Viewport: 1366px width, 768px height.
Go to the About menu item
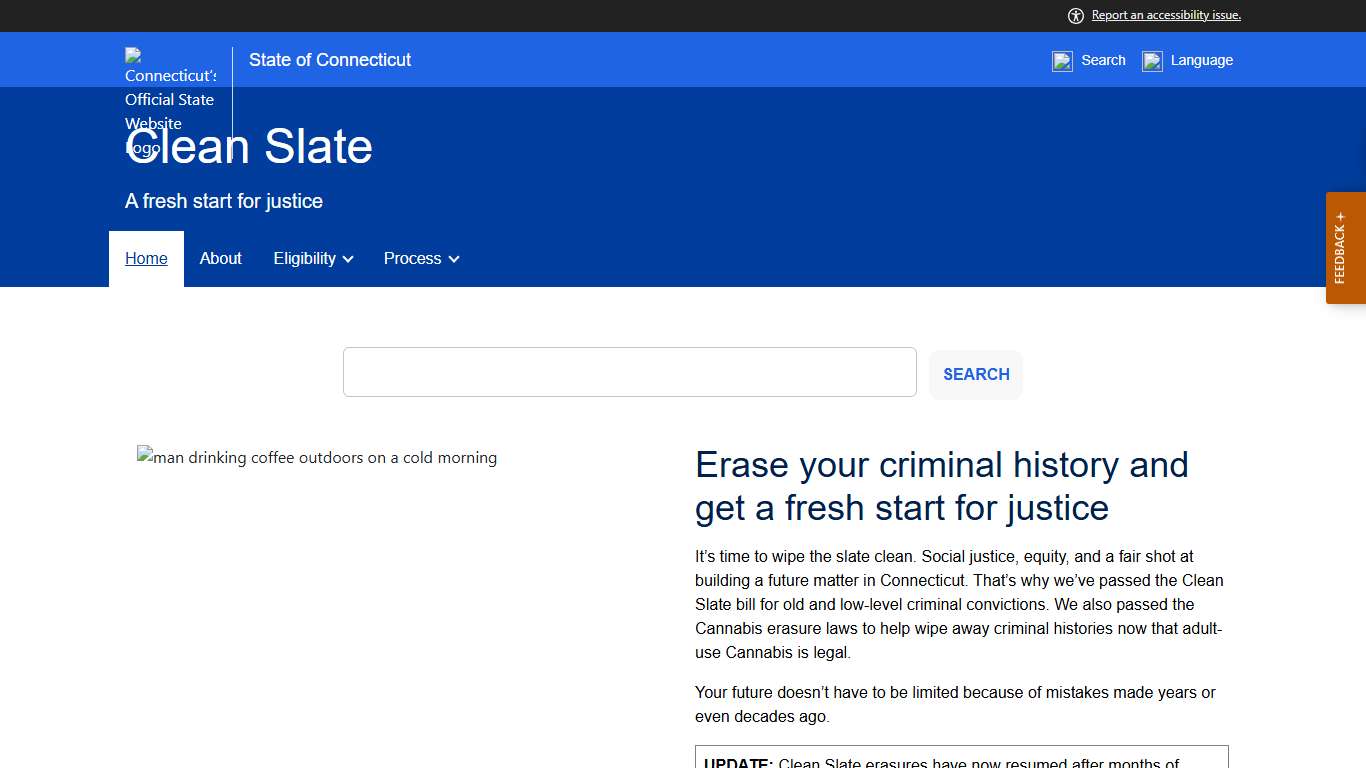[x=220, y=258]
